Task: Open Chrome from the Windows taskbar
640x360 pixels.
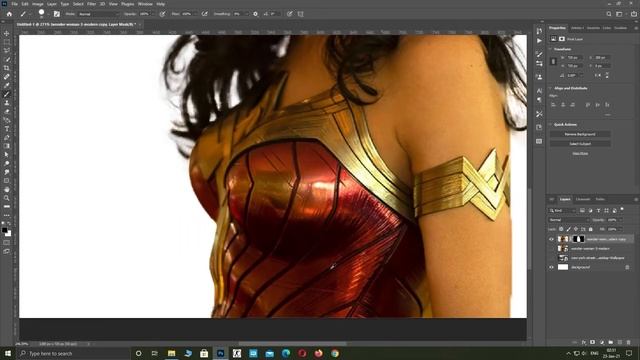Action: point(335,353)
